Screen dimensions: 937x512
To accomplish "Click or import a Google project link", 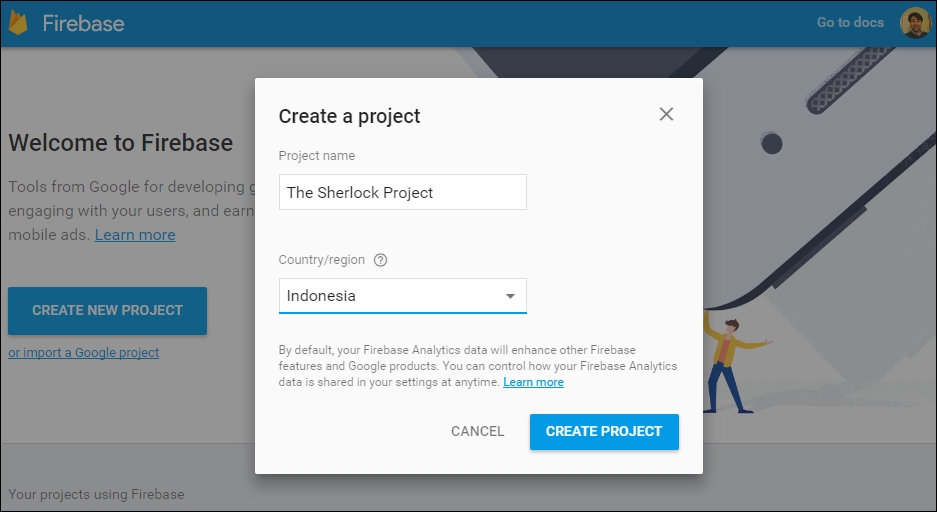I will pos(84,352).
